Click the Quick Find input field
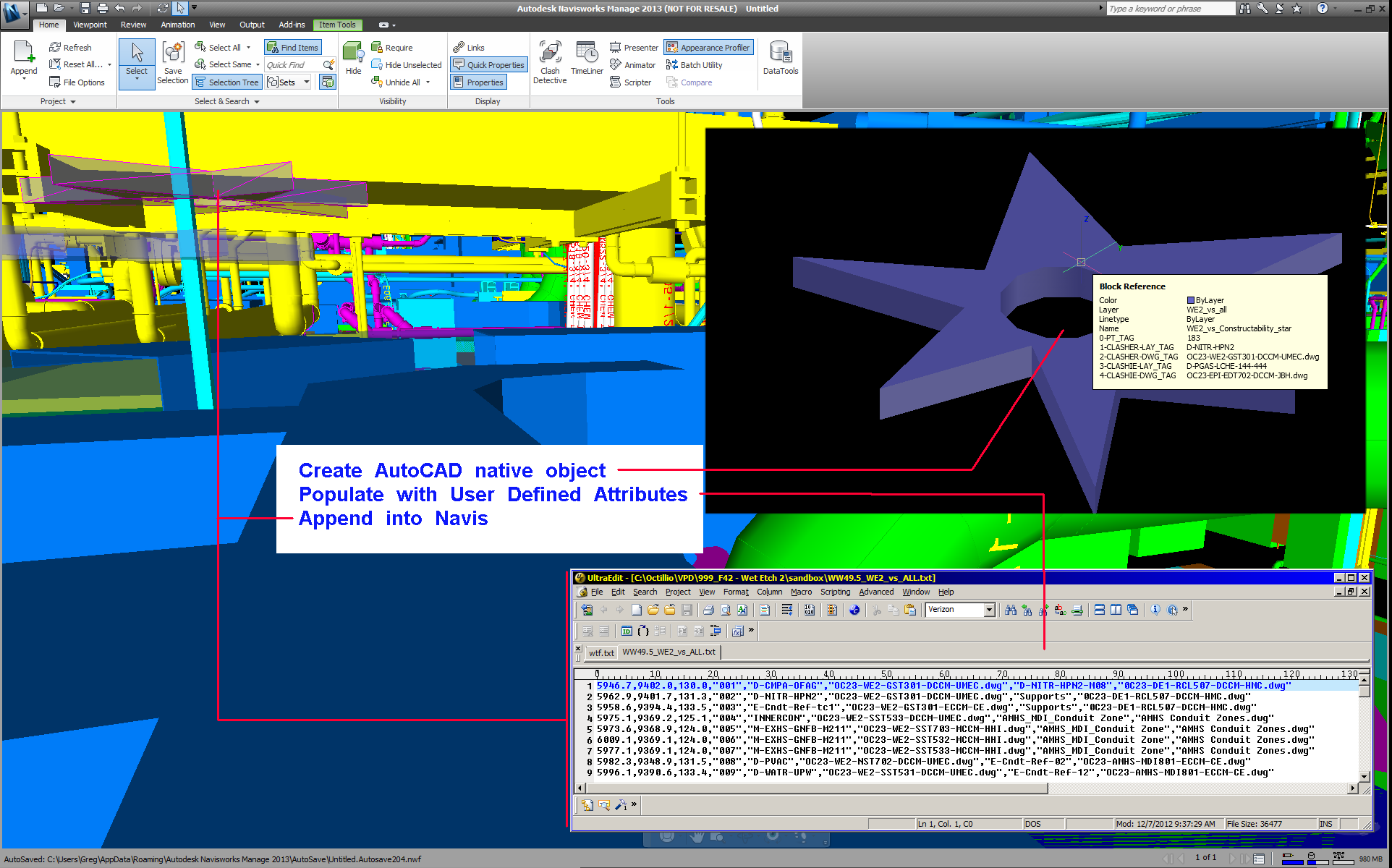This screenshot has height=868, width=1392. click(x=292, y=65)
